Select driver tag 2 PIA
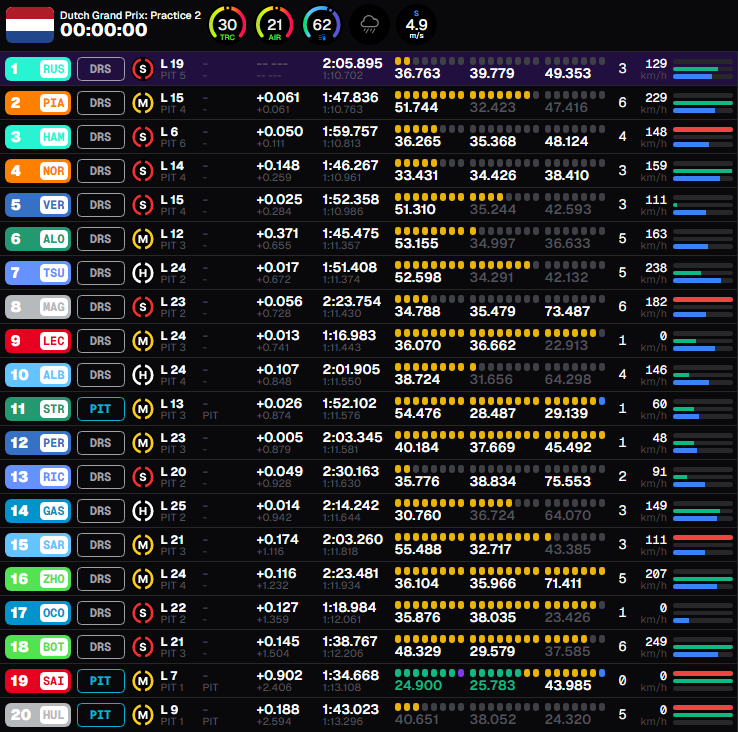 click(38, 103)
